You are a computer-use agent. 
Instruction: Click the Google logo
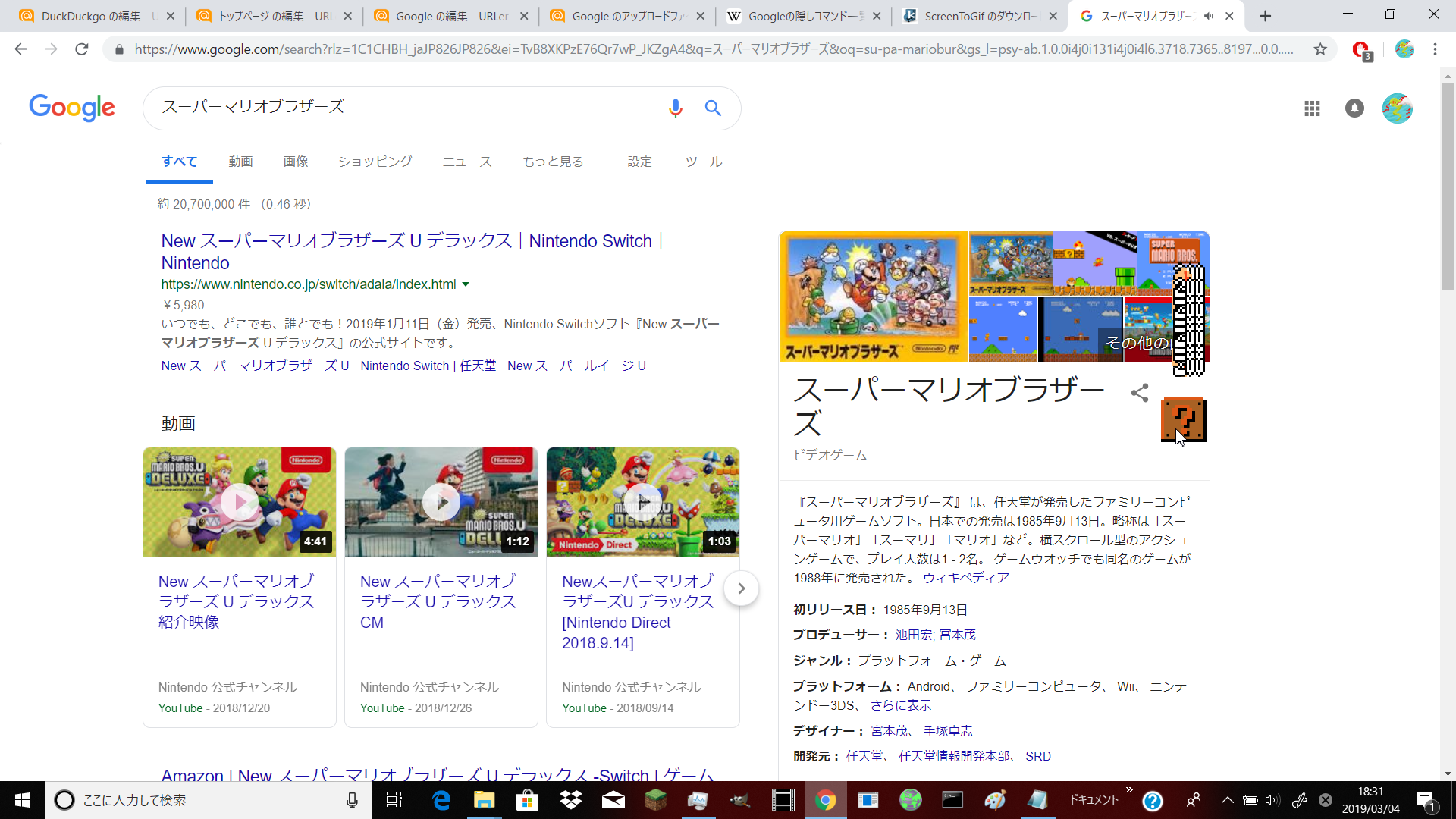point(72,108)
